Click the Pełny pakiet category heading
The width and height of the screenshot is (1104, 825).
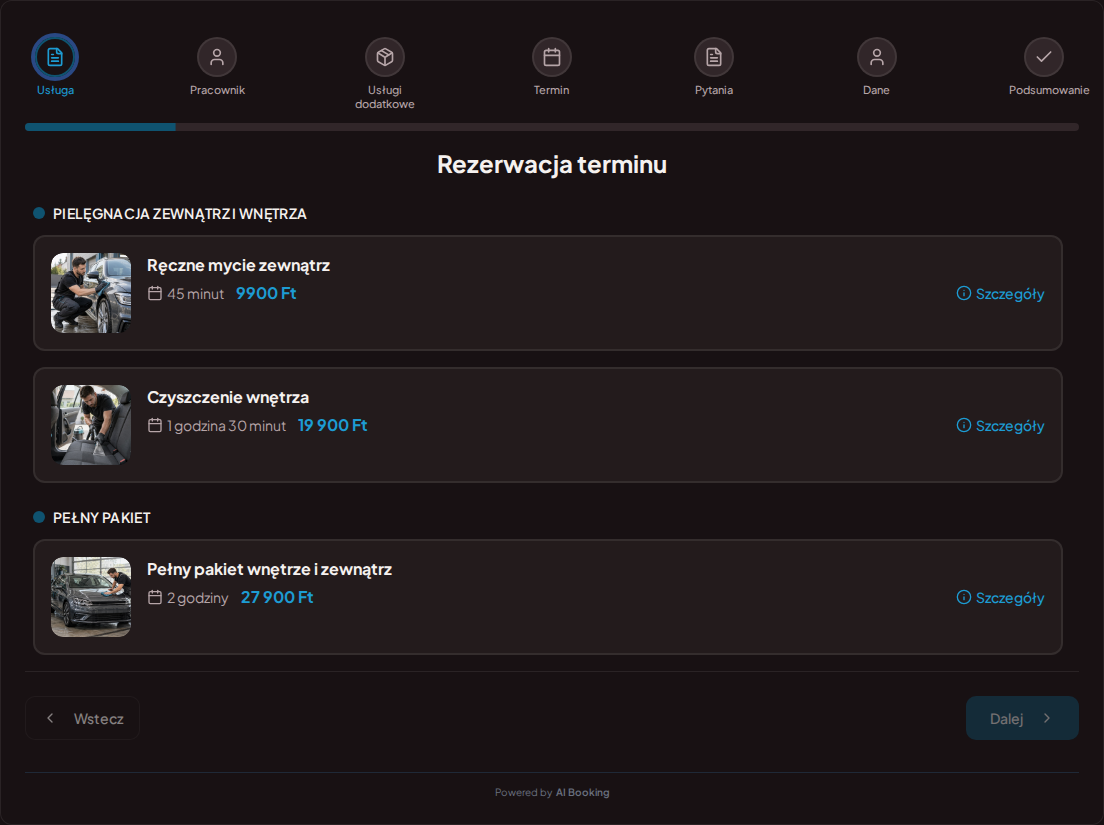(101, 518)
